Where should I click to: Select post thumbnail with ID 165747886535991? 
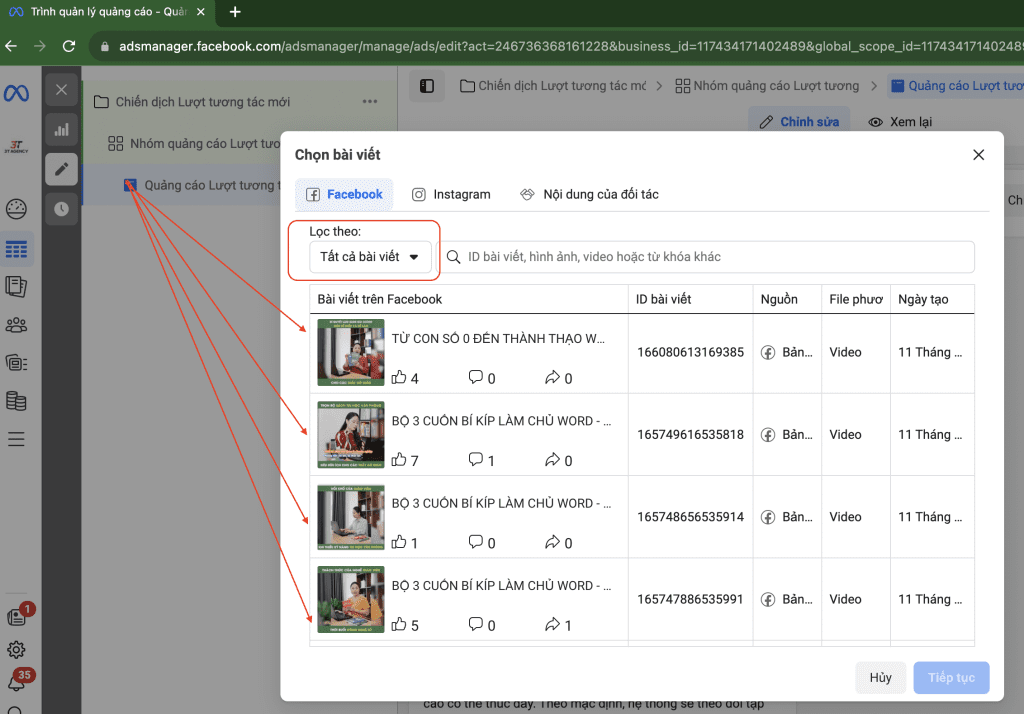point(351,599)
